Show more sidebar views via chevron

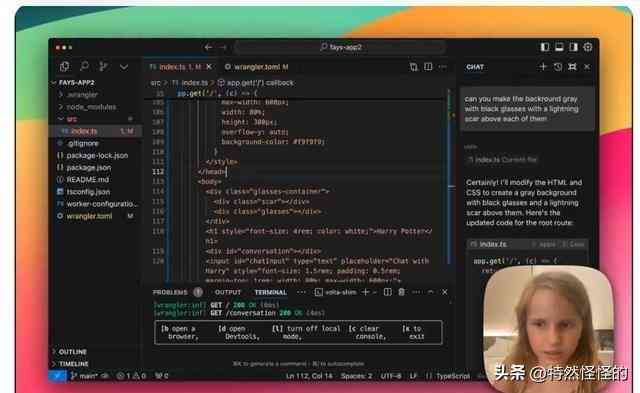[x=124, y=67]
